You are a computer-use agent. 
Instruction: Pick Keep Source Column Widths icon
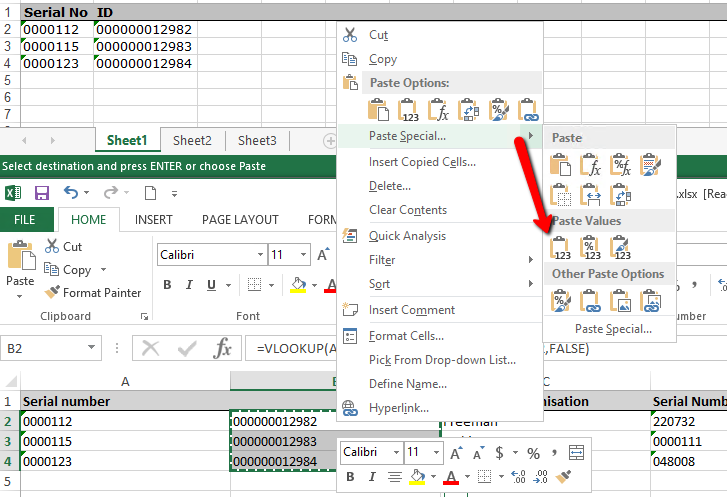coord(590,195)
